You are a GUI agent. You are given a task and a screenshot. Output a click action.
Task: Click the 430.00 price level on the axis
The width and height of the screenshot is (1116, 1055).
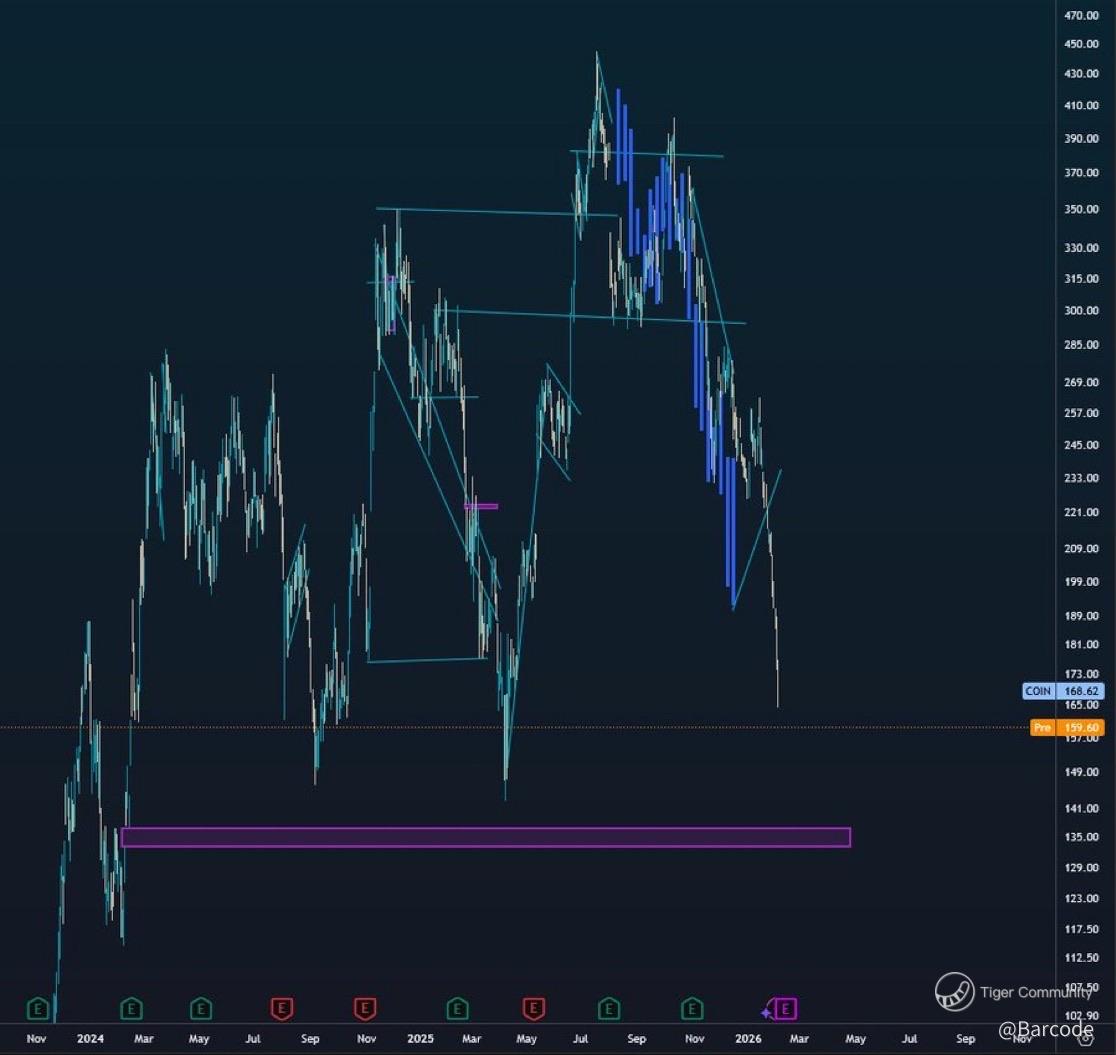pos(1082,73)
